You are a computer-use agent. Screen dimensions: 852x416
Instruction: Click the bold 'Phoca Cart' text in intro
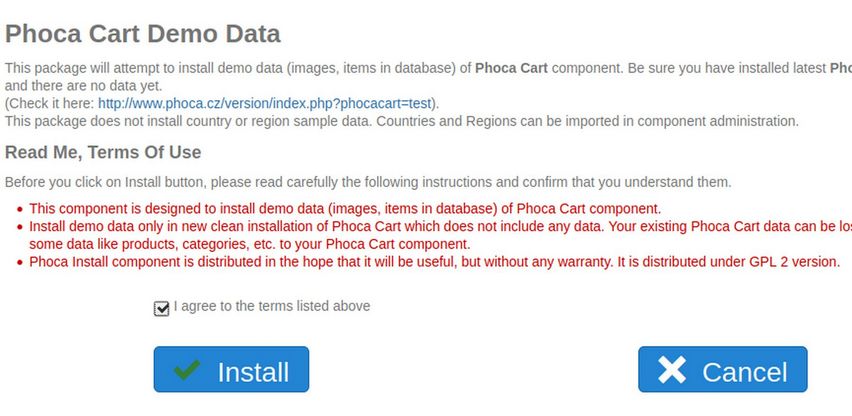(x=511, y=68)
